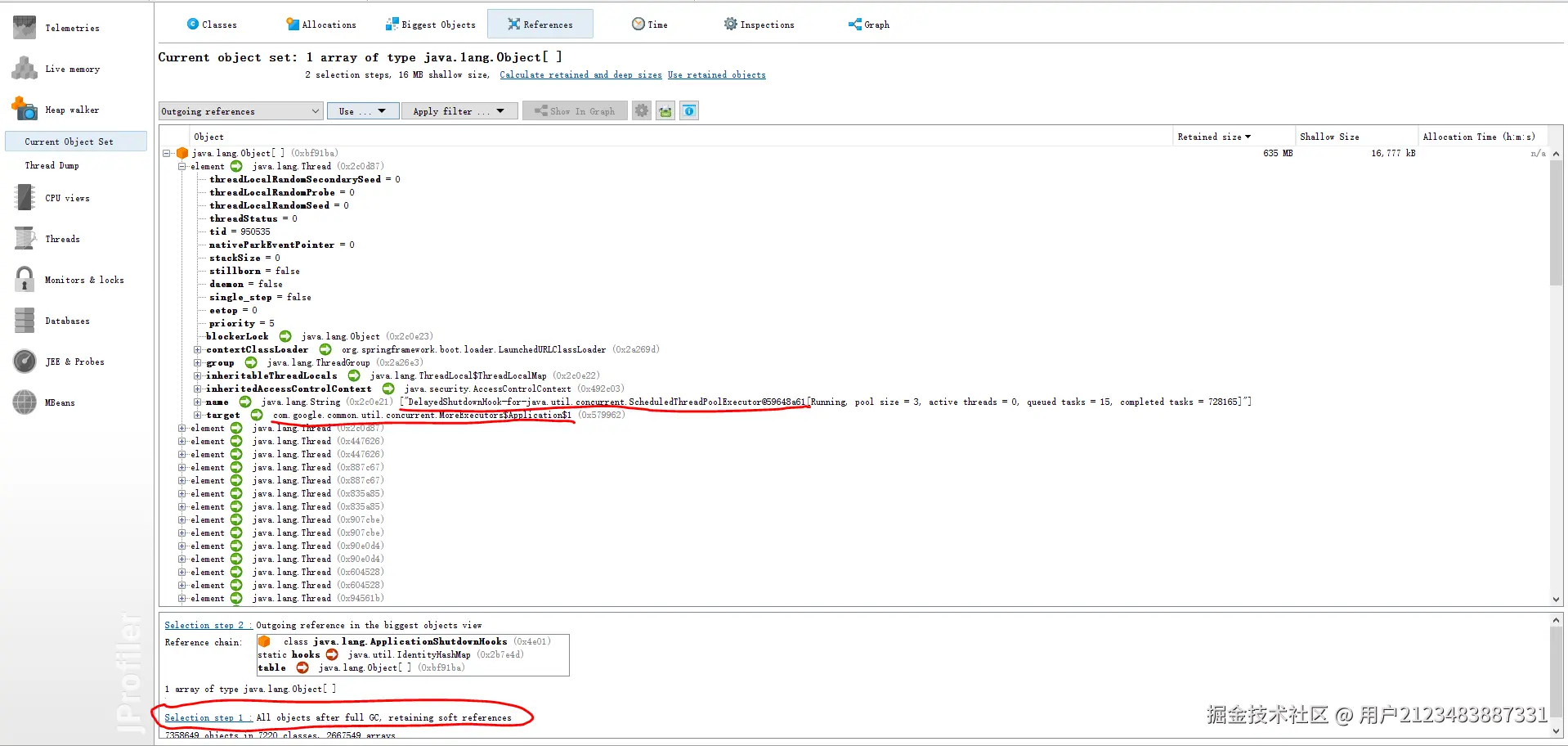The width and height of the screenshot is (1568, 746).
Task: Click green arrow icon of inheritedAccessControlContext
Action: point(388,389)
